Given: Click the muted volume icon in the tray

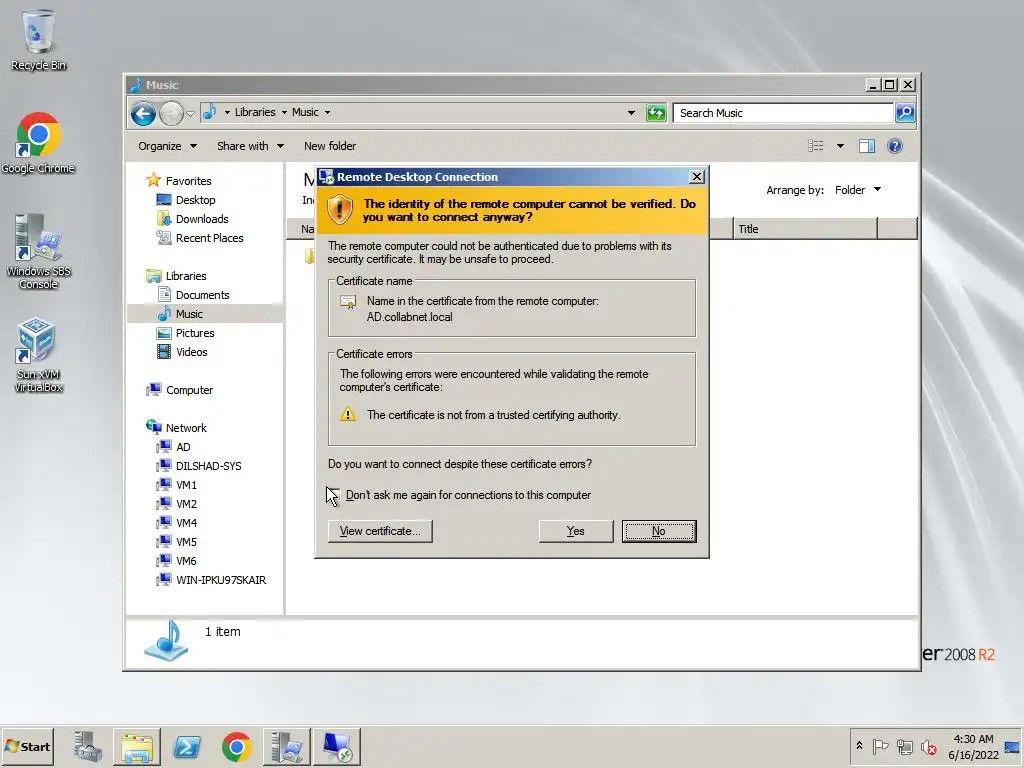Looking at the screenshot, I should pyautogui.click(x=928, y=746).
